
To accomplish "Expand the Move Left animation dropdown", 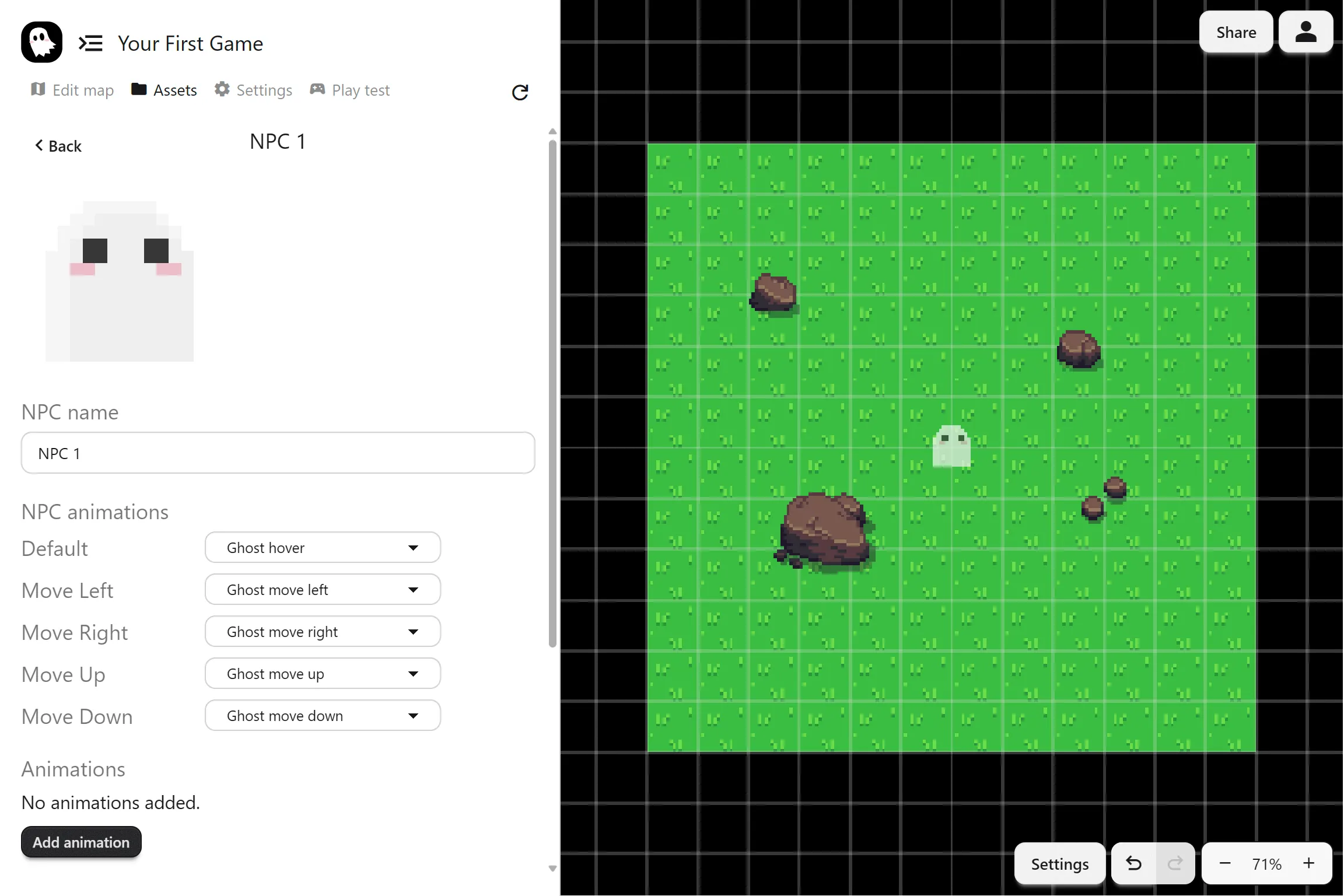I will pos(323,590).
